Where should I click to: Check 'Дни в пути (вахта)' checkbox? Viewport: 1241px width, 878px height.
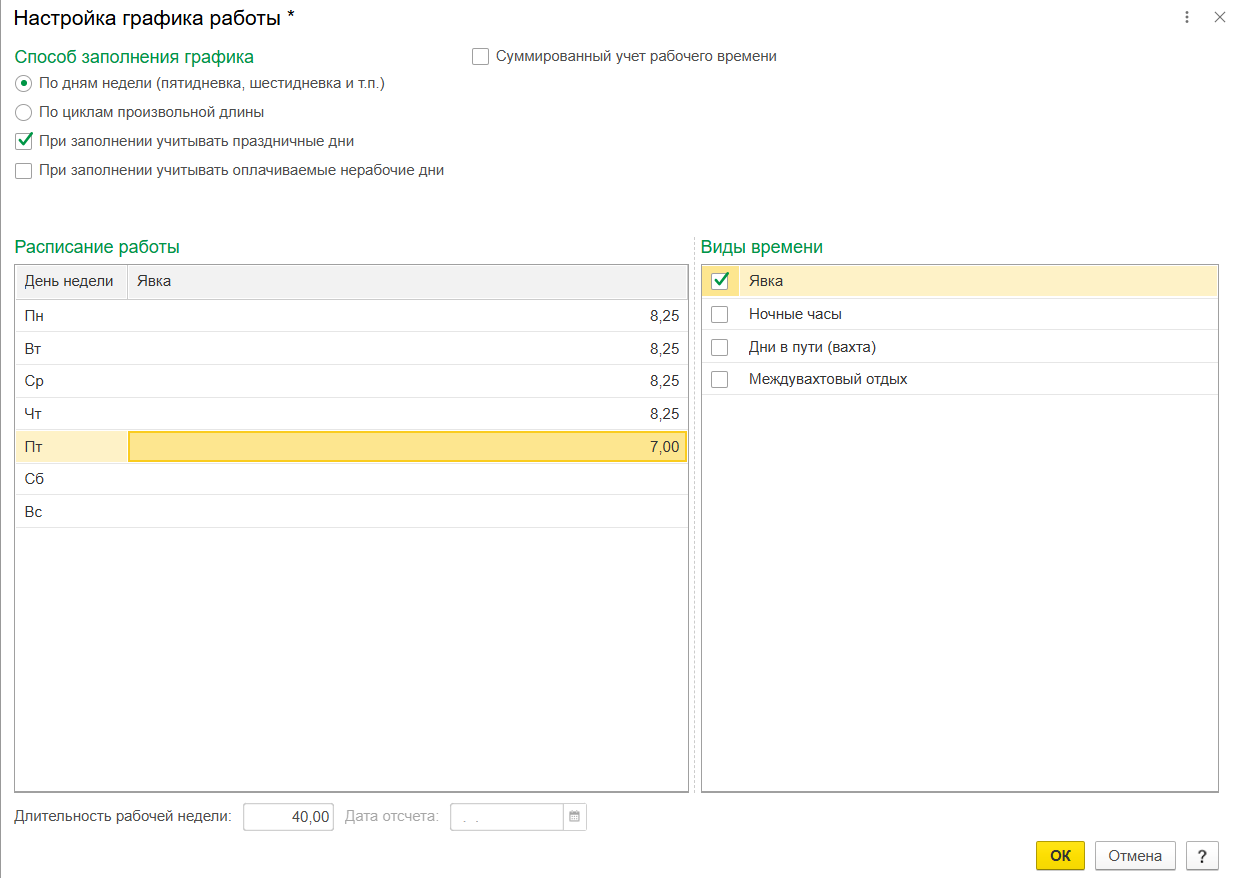(719, 347)
